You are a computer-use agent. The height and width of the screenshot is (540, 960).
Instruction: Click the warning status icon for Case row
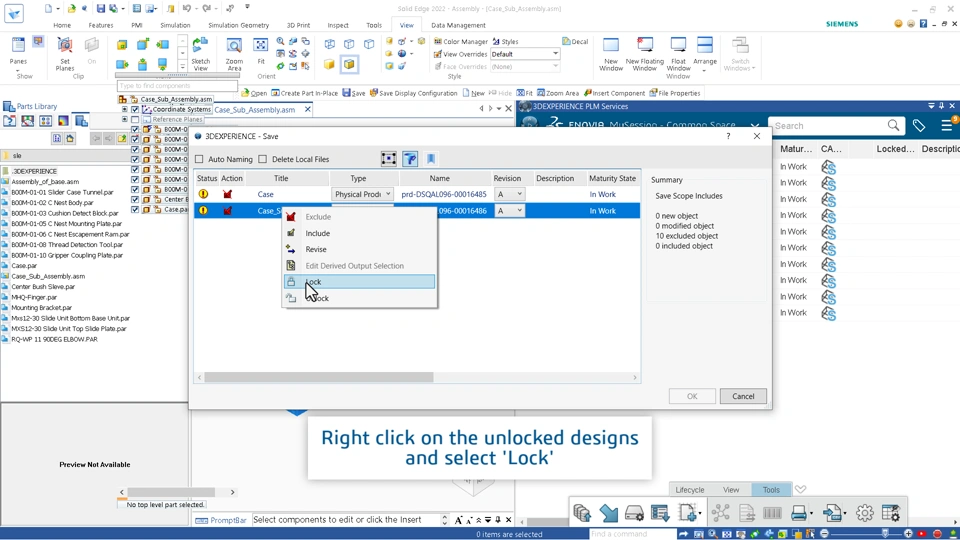point(203,194)
